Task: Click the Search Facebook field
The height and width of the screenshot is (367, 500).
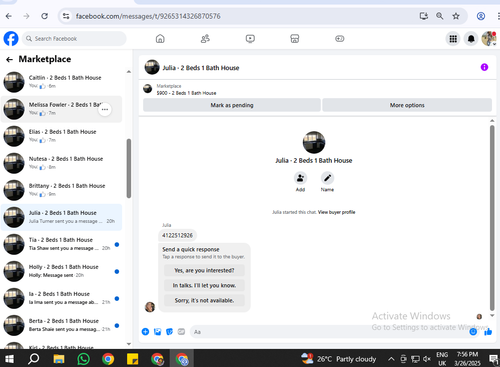Action: (74, 39)
